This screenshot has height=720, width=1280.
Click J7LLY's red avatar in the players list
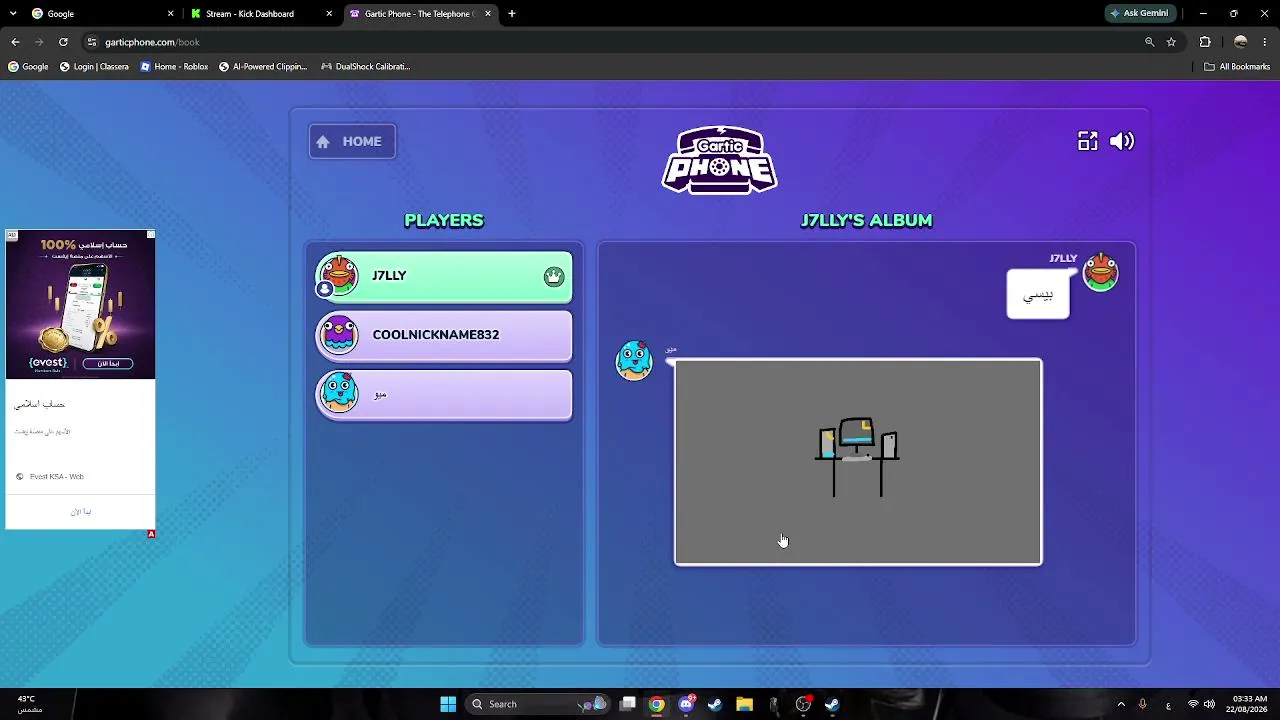(x=338, y=274)
